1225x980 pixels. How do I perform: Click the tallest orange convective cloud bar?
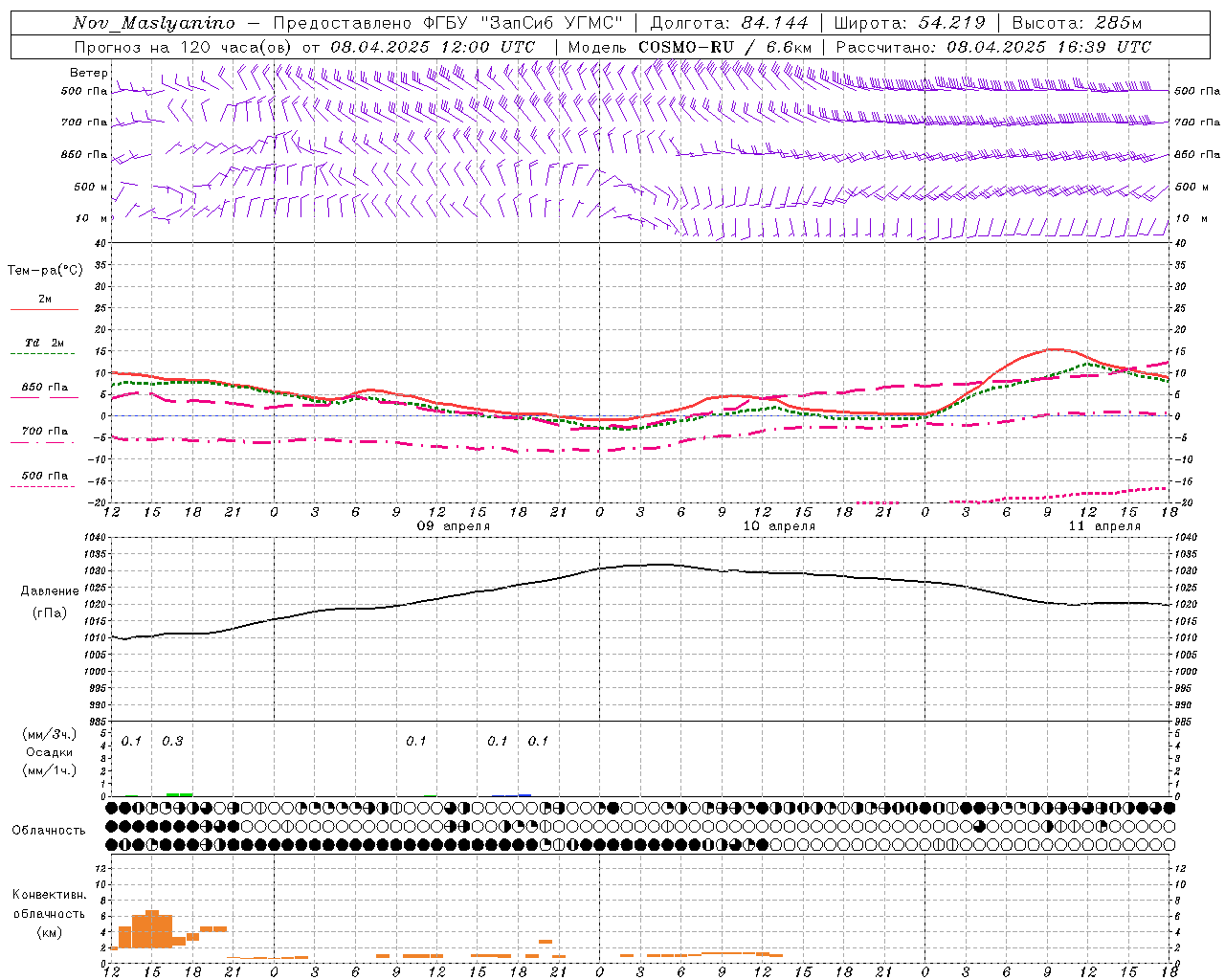(152, 929)
